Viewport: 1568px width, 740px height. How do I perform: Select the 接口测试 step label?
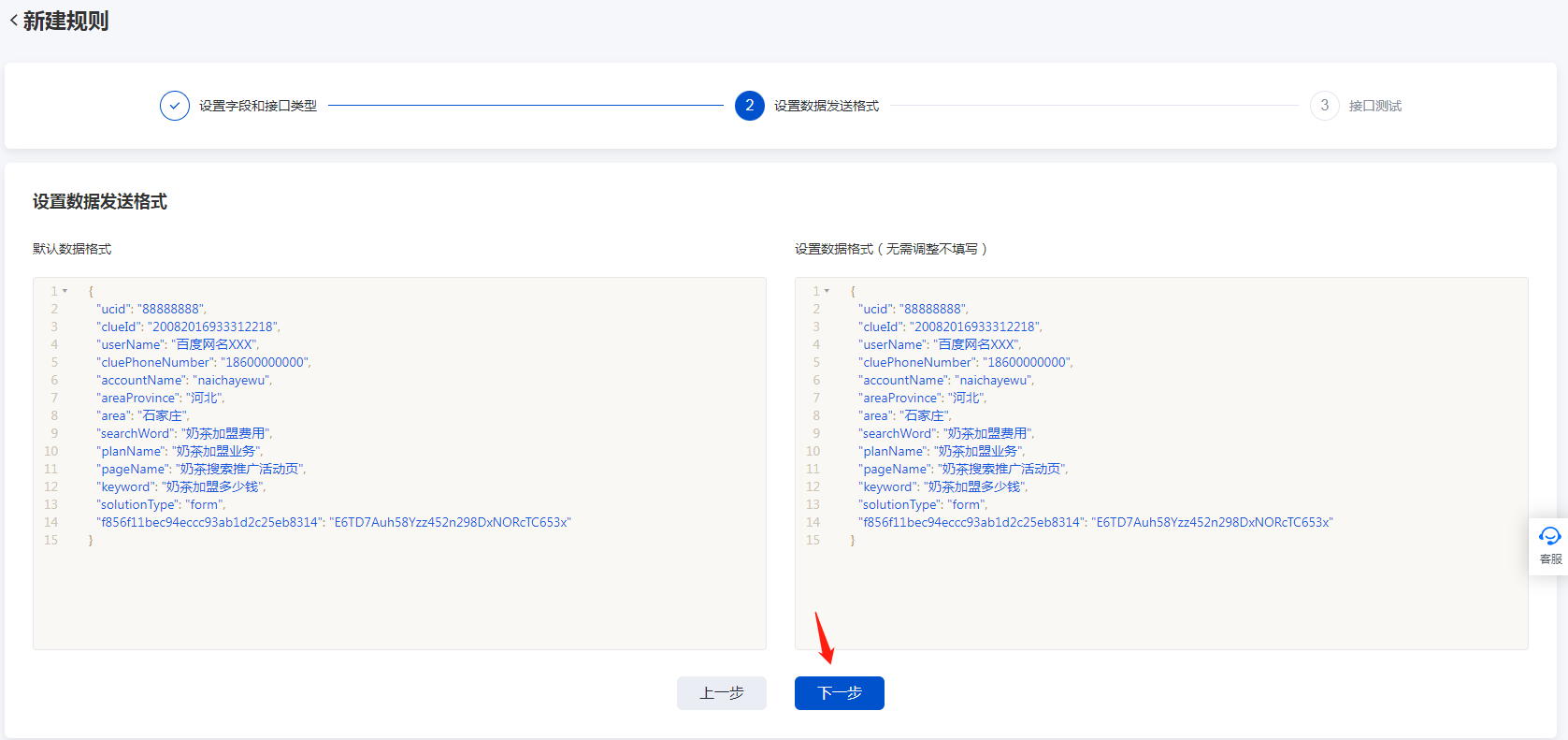click(x=1374, y=106)
